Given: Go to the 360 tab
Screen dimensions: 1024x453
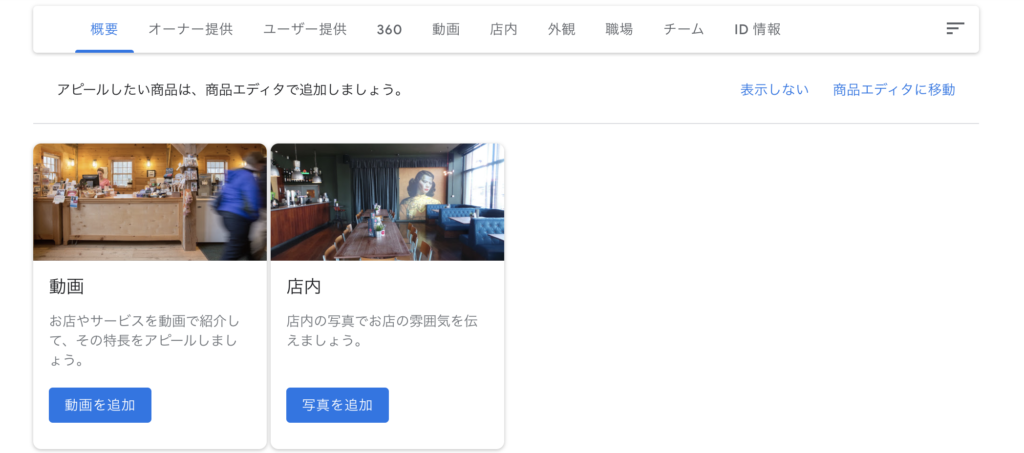Looking at the screenshot, I should pos(389,29).
